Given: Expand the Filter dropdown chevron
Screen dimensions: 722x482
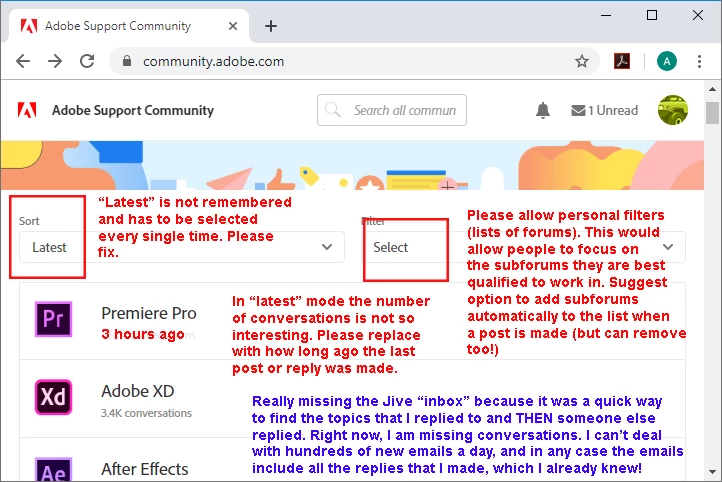Looking at the screenshot, I should click(x=668, y=247).
